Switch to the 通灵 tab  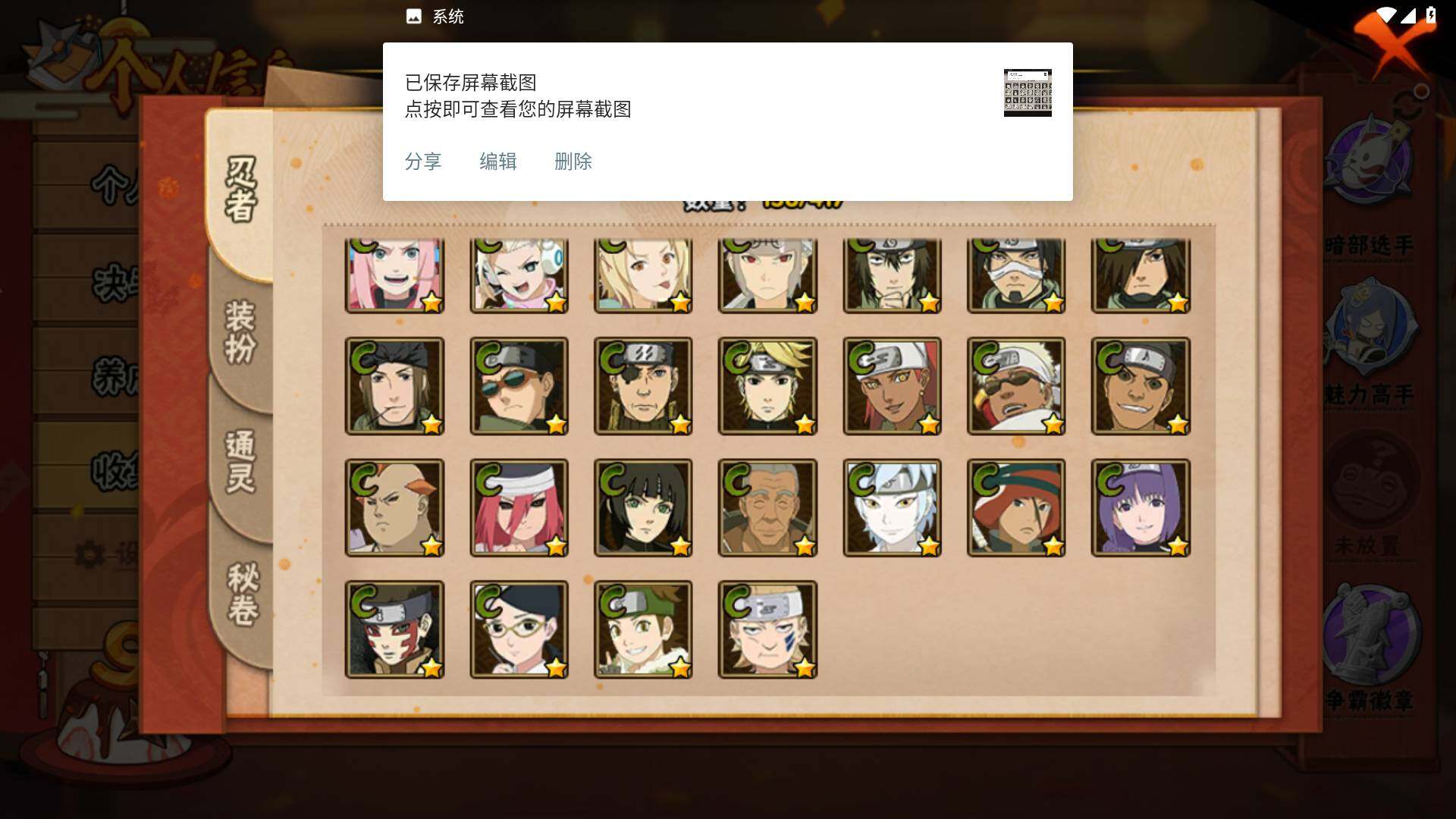(x=241, y=461)
